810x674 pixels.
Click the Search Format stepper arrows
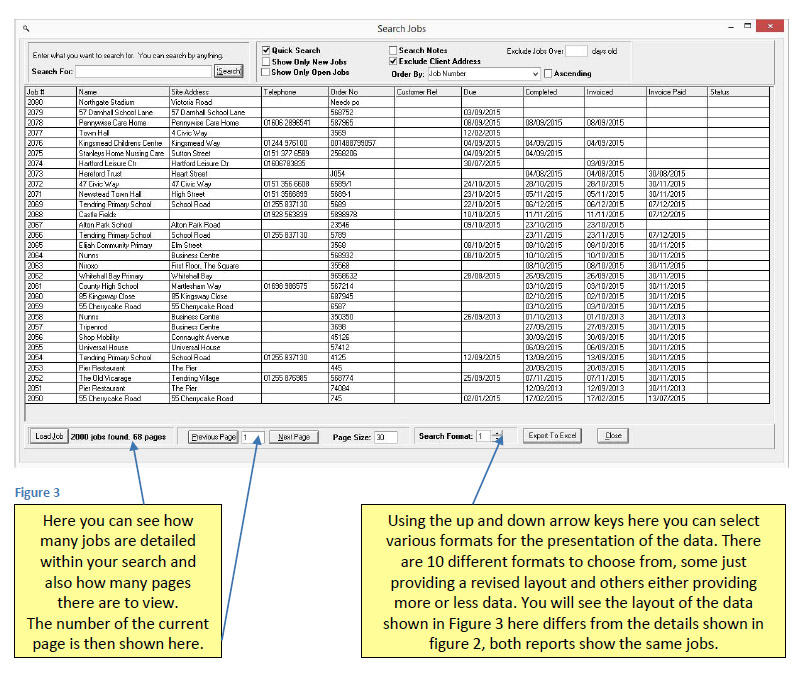(x=497, y=436)
